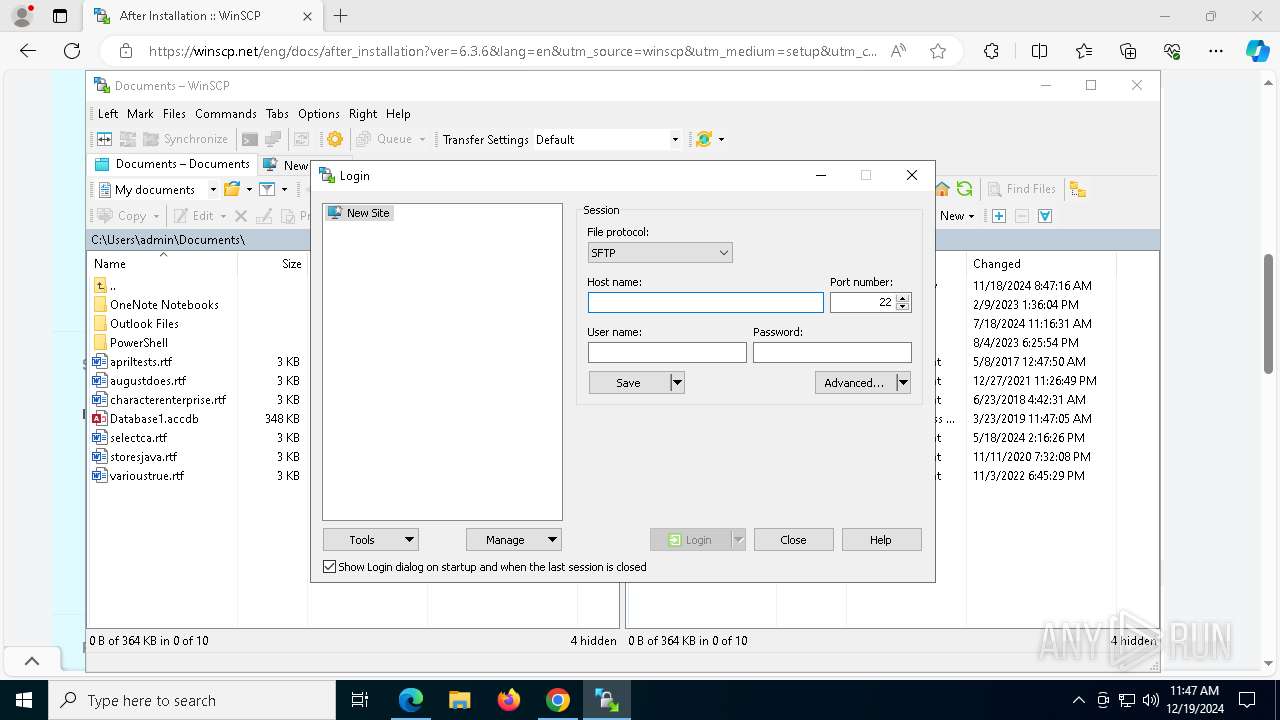Click the Name column header in the left panel
The height and width of the screenshot is (720, 1280).
[163, 264]
